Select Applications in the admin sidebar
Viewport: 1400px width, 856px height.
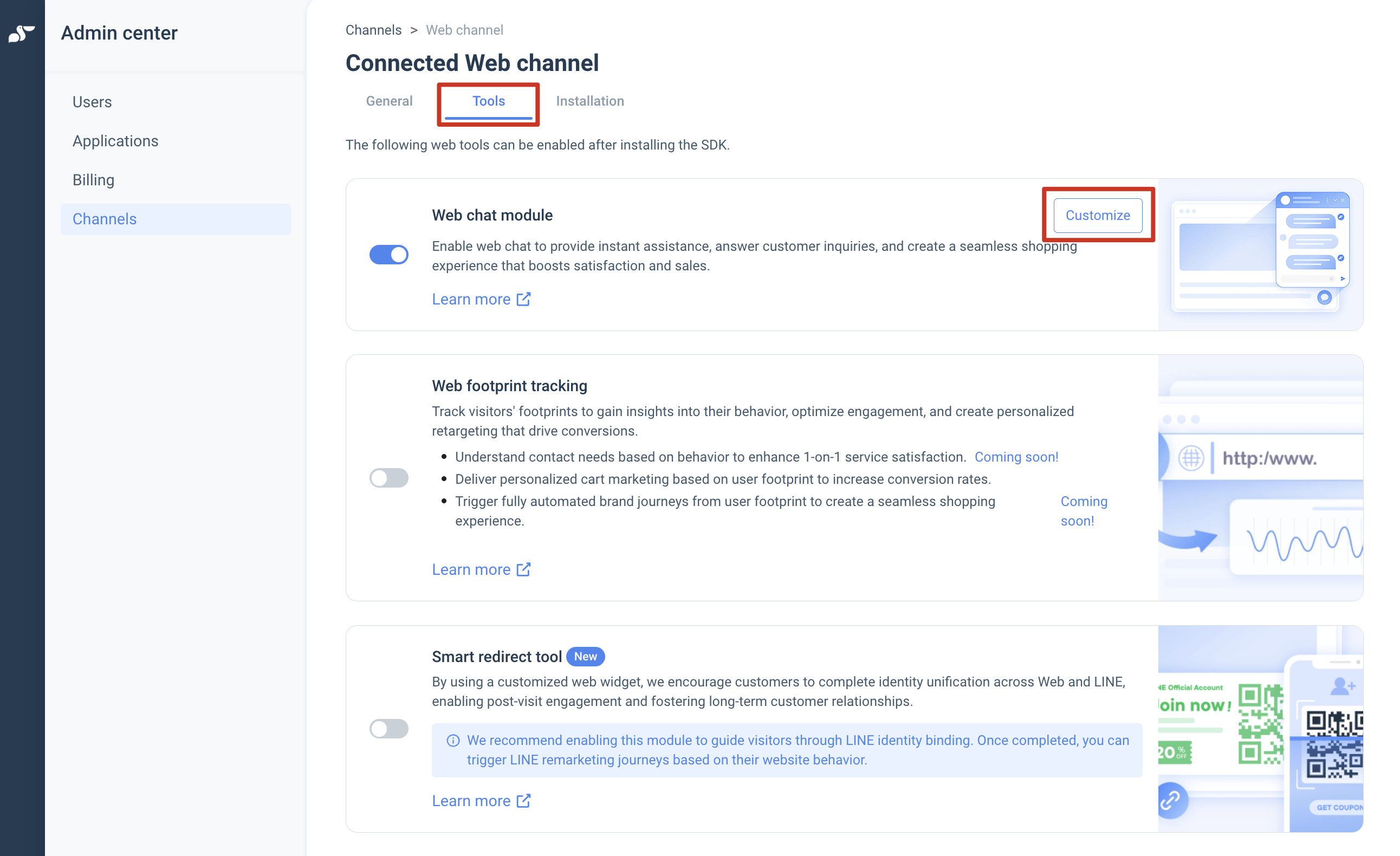point(115,141)
